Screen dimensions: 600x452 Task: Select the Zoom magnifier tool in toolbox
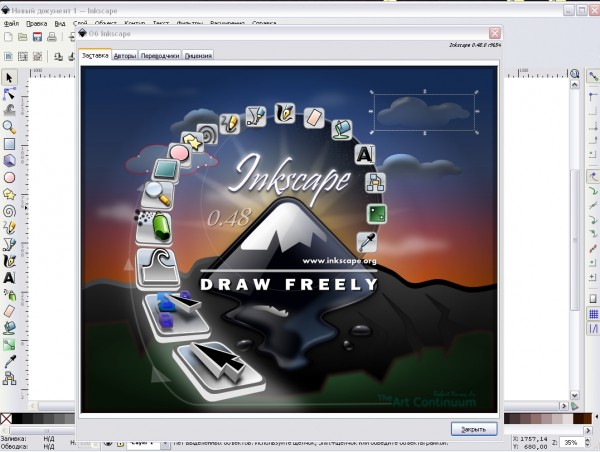click(9, 127)
